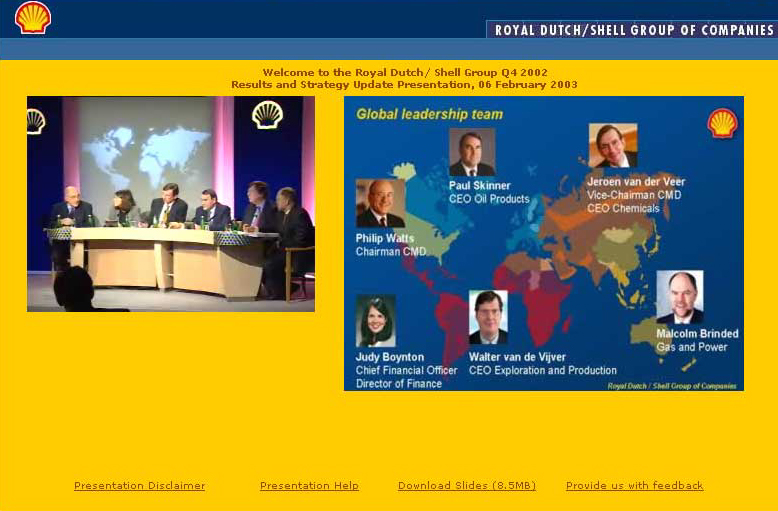Click the 'CEO Chemicals' text
The height and width of the screenshot is (511, 778).
coord(623,208)
